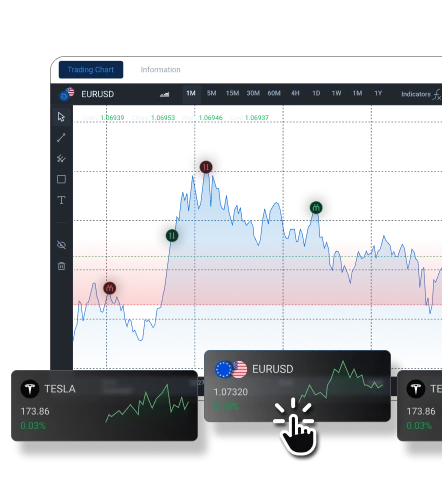Select the 1M timeframe next to 1Y
Viewport: 442px width, 500px height.
tap(357, 93)
